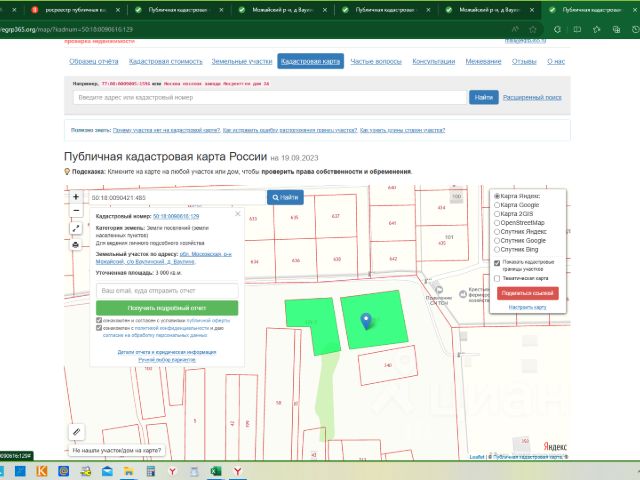Select the ruler measuring tool on map
Screen dimensions: 640x480
[x=76, y=432]
